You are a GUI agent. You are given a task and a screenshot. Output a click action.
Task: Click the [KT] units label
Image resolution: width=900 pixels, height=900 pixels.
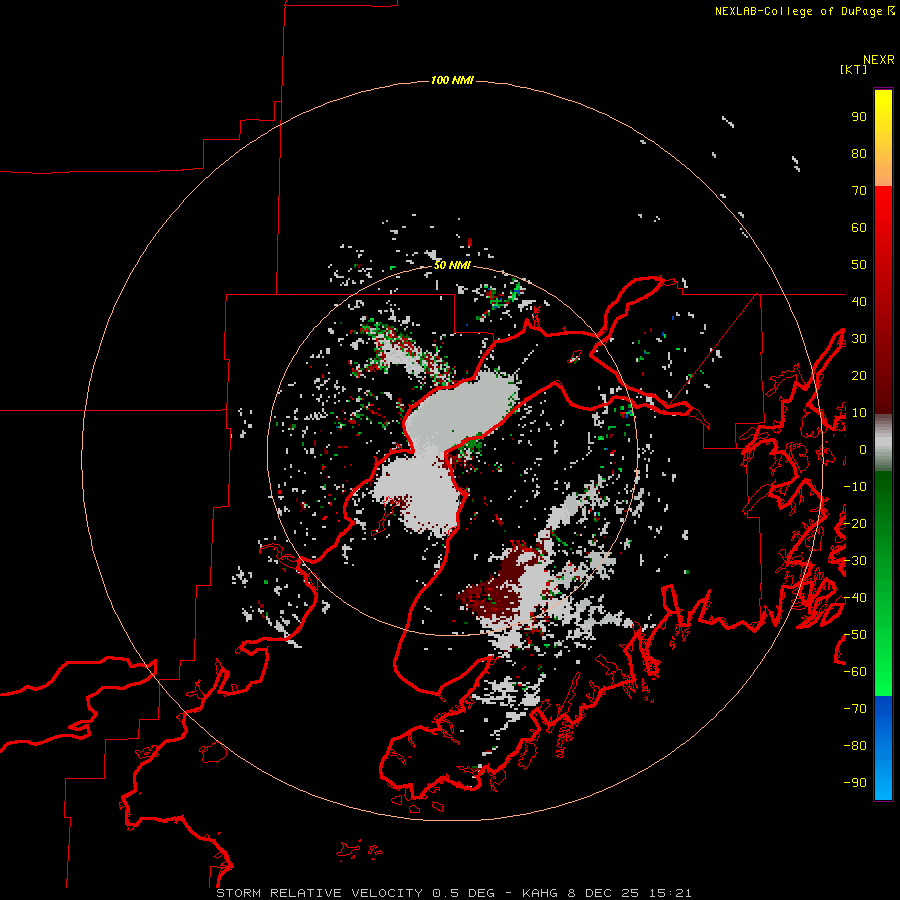point(854,69)
